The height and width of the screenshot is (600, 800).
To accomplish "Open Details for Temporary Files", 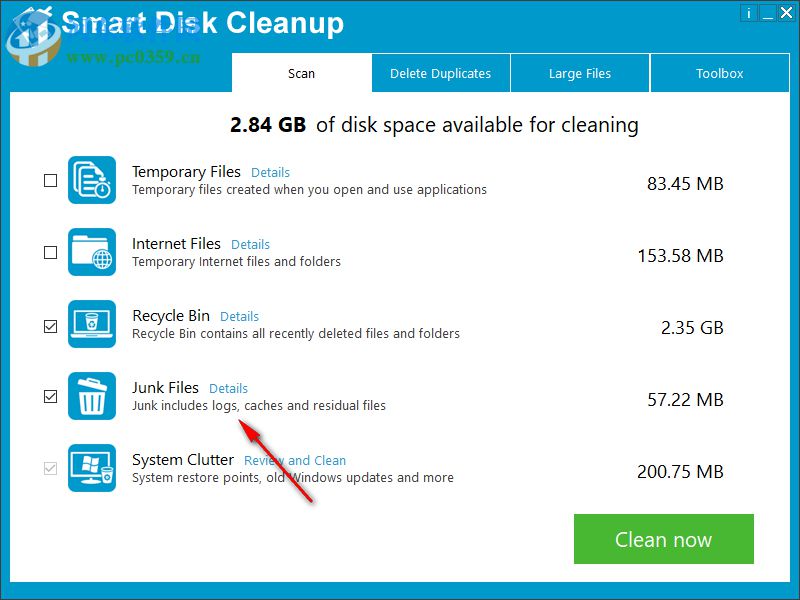I will 270,172.
